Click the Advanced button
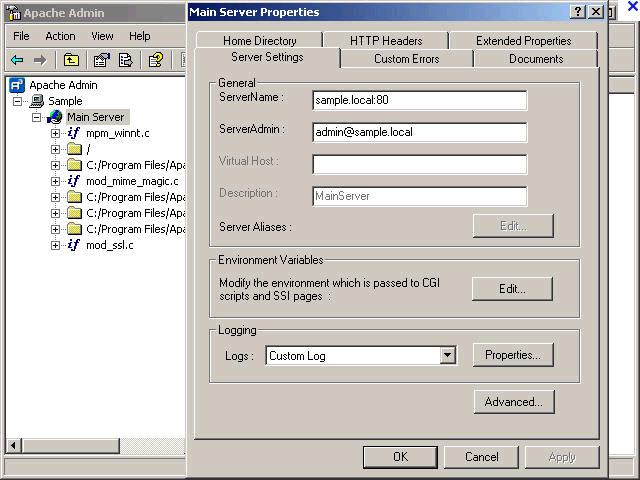This screenshot has height=480, width=640. pos(514,402)
